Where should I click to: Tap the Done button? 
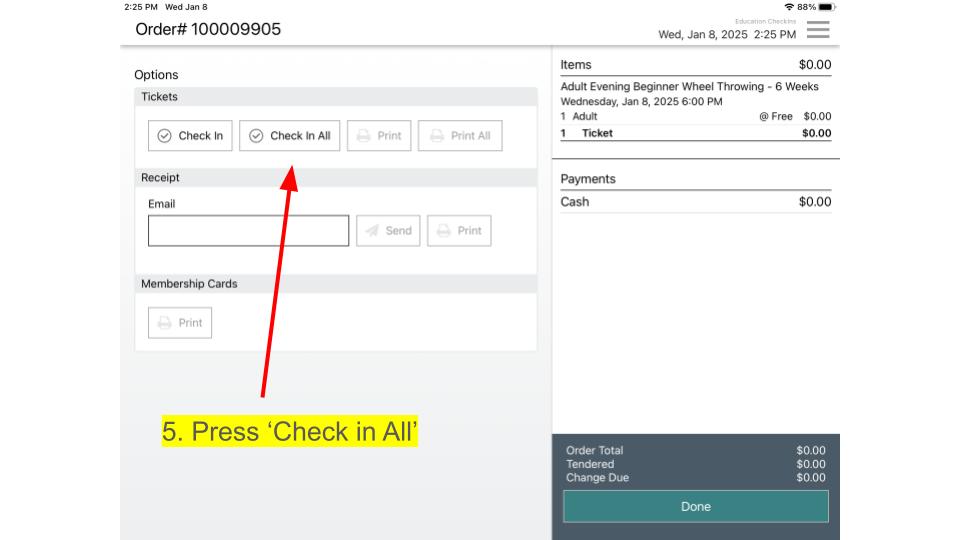pos(695,506)
